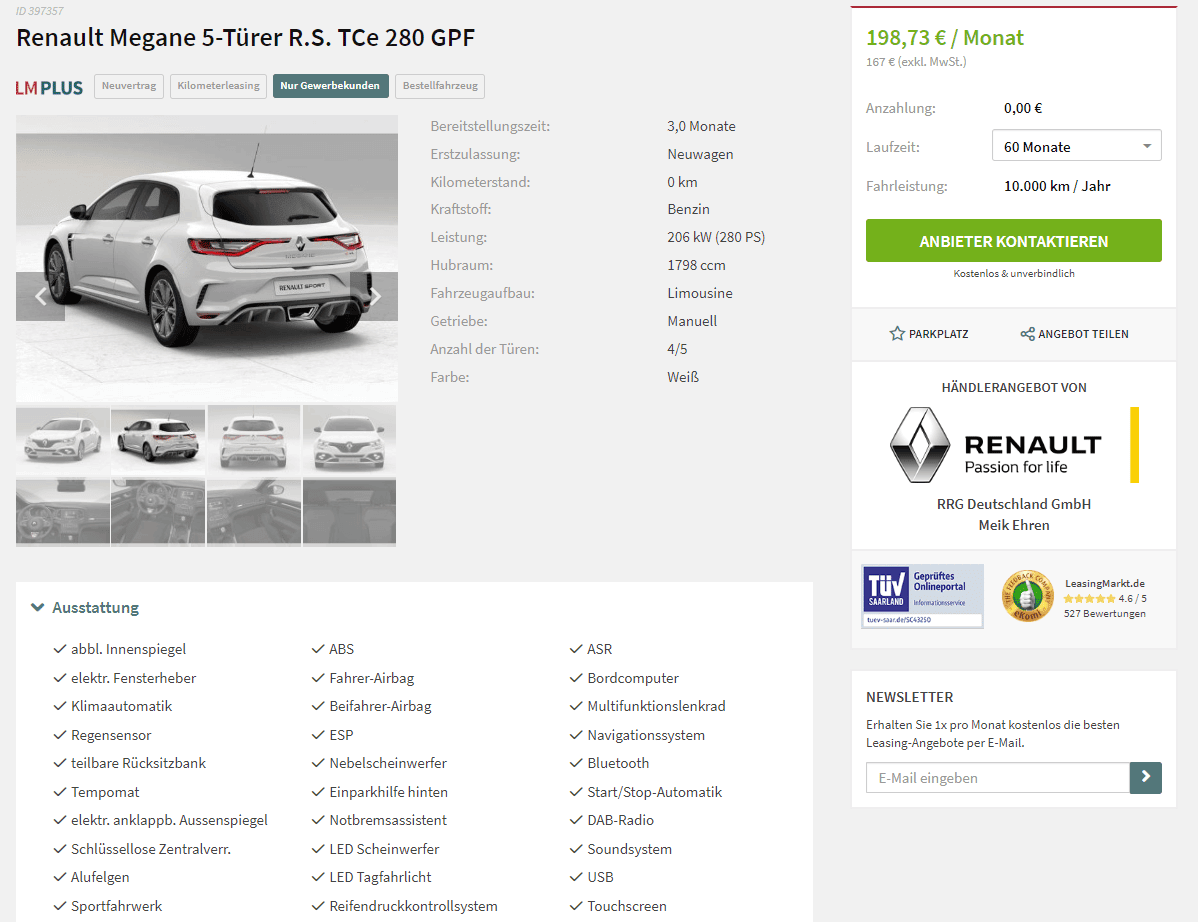Collapse the Ausstattung section
The height and width of the screenshot is (922, 1198).
(x=86, y=608)
